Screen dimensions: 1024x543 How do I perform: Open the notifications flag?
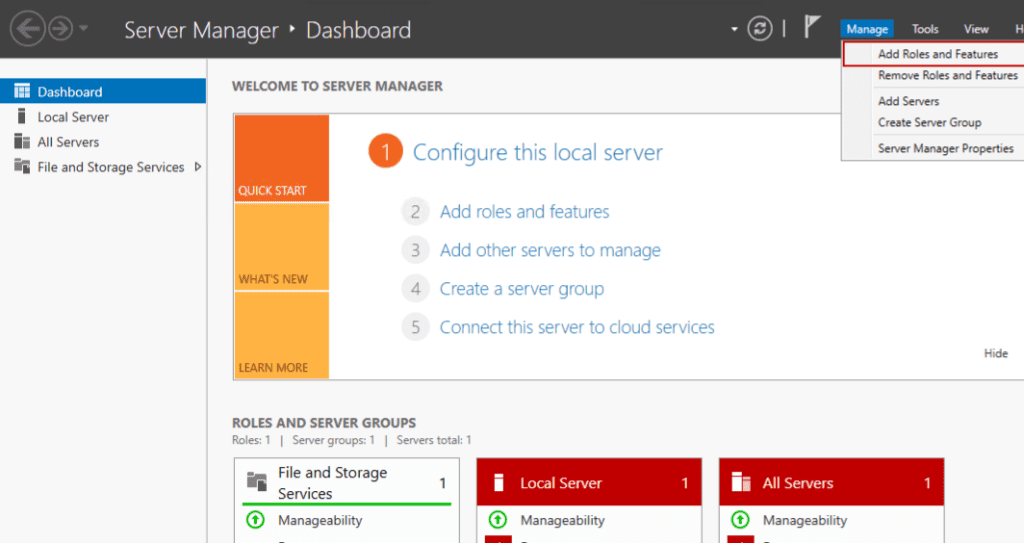[x=812, y=27]
